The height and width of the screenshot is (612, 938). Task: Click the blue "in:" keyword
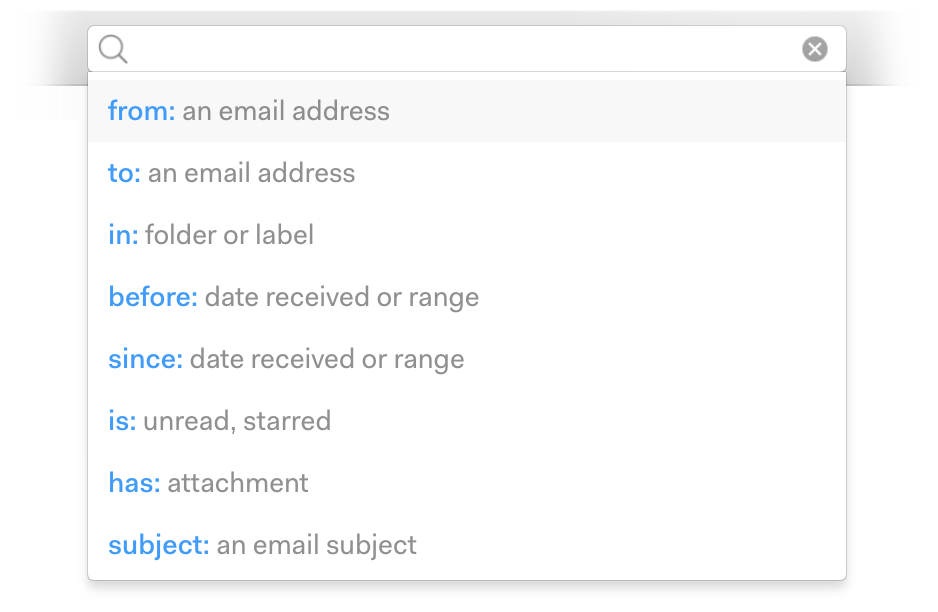click(123, 235)
